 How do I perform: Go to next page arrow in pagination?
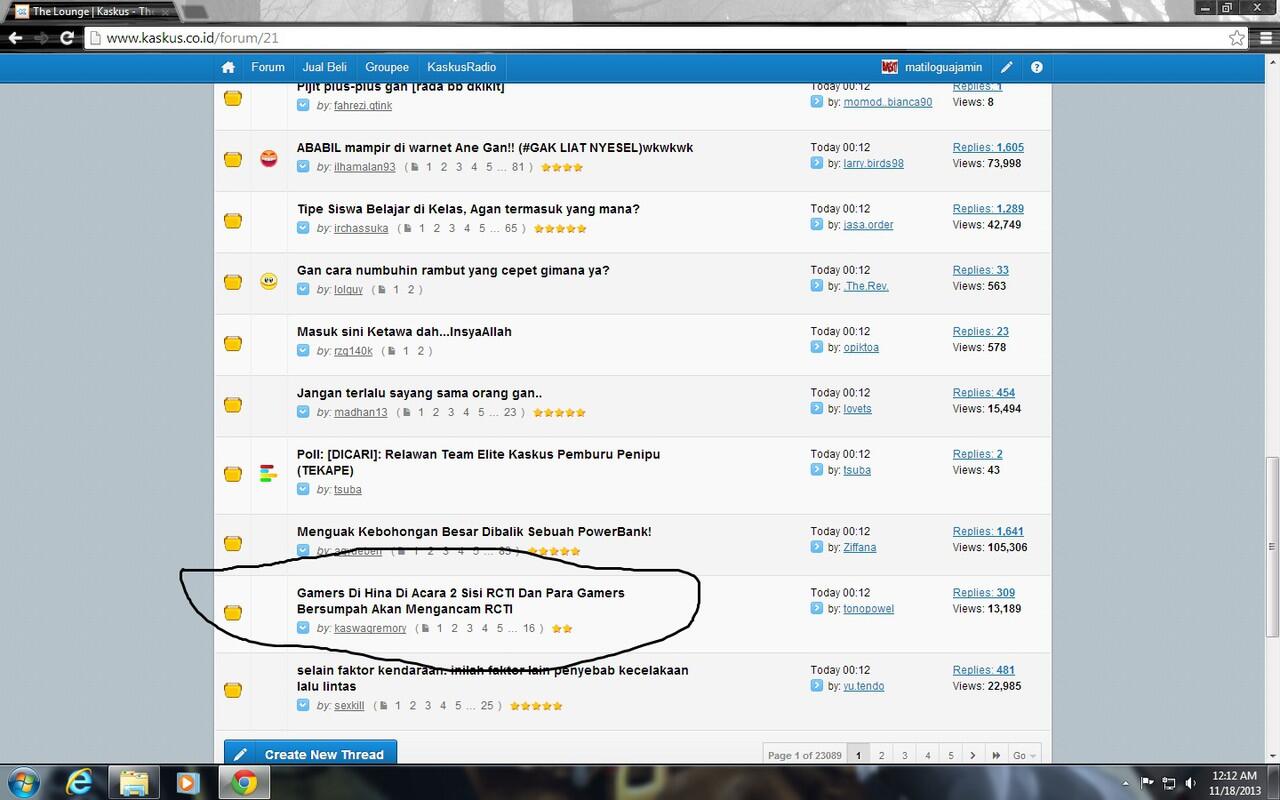tap(974, 755)
